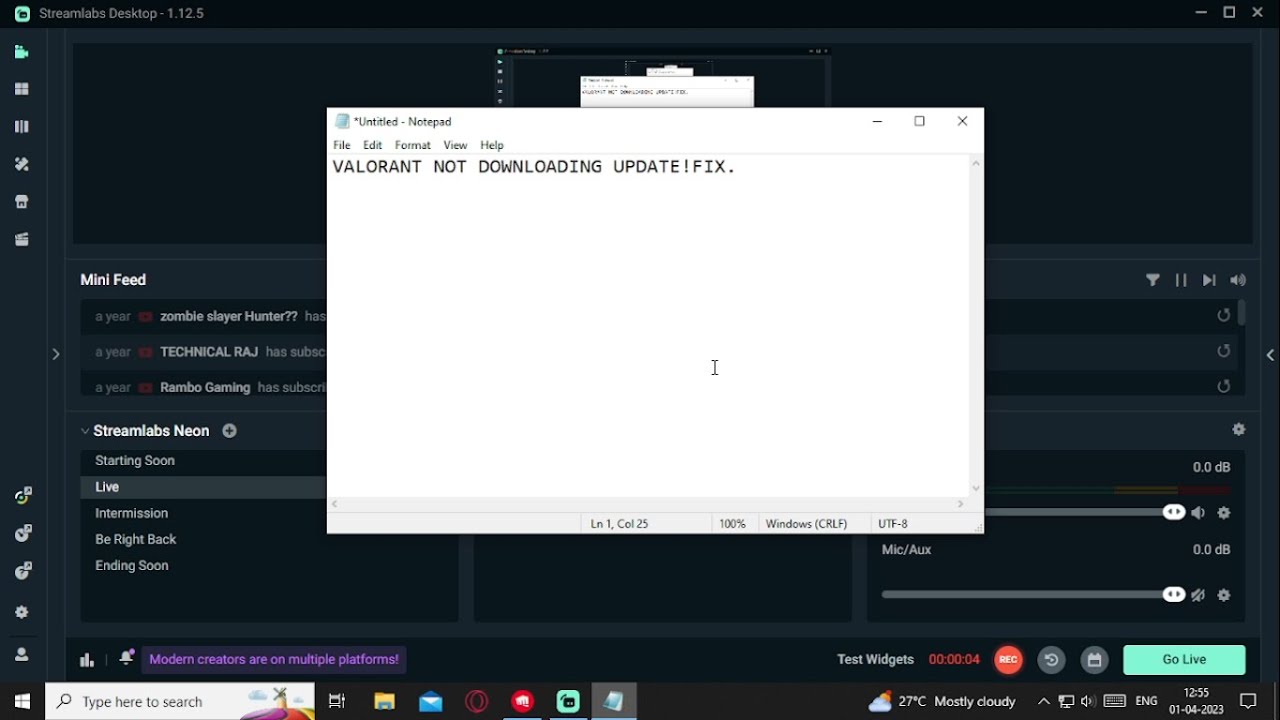Open the Layout Editor grid icon
The height and width of the screenshot is (720, 1280).
coord(22,89)
